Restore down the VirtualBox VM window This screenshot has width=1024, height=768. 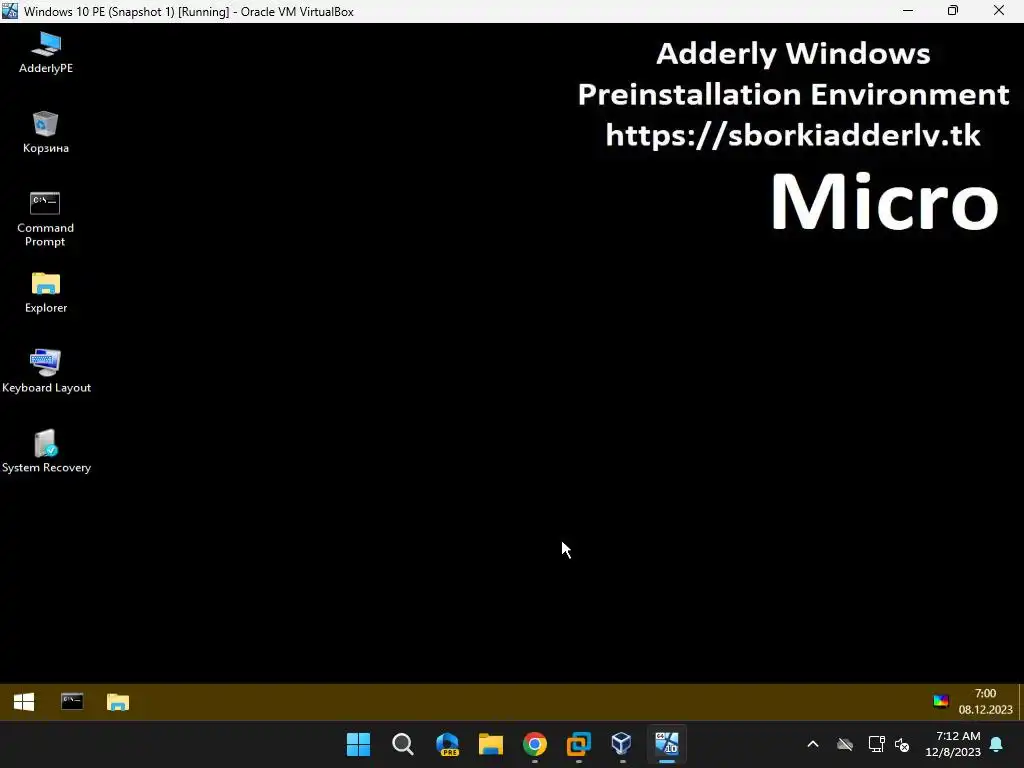953,10
